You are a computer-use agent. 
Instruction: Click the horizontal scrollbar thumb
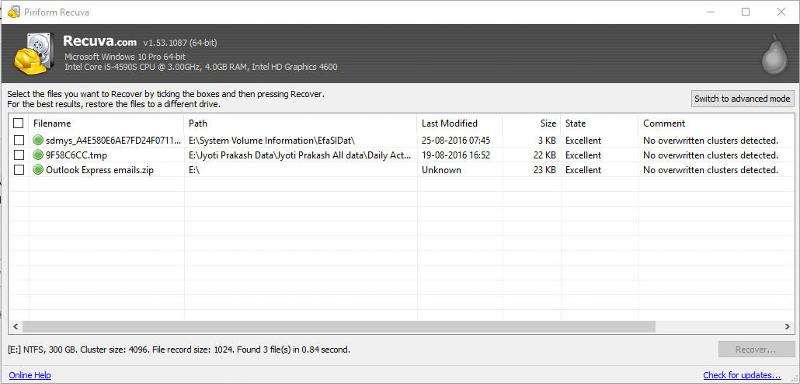[339, 326]
